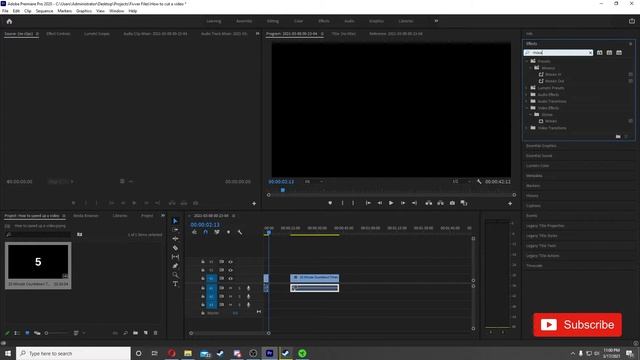Toggle V3 track output eye

231,262
